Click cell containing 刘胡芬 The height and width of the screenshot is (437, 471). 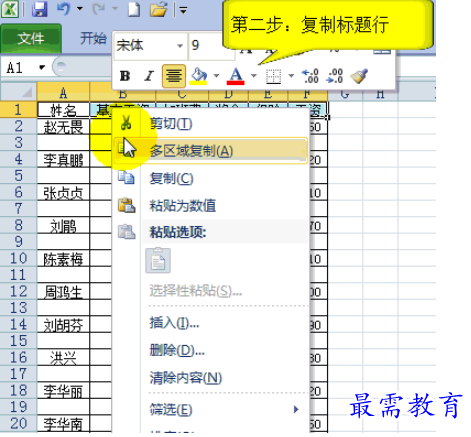click(x=63, y=324)
